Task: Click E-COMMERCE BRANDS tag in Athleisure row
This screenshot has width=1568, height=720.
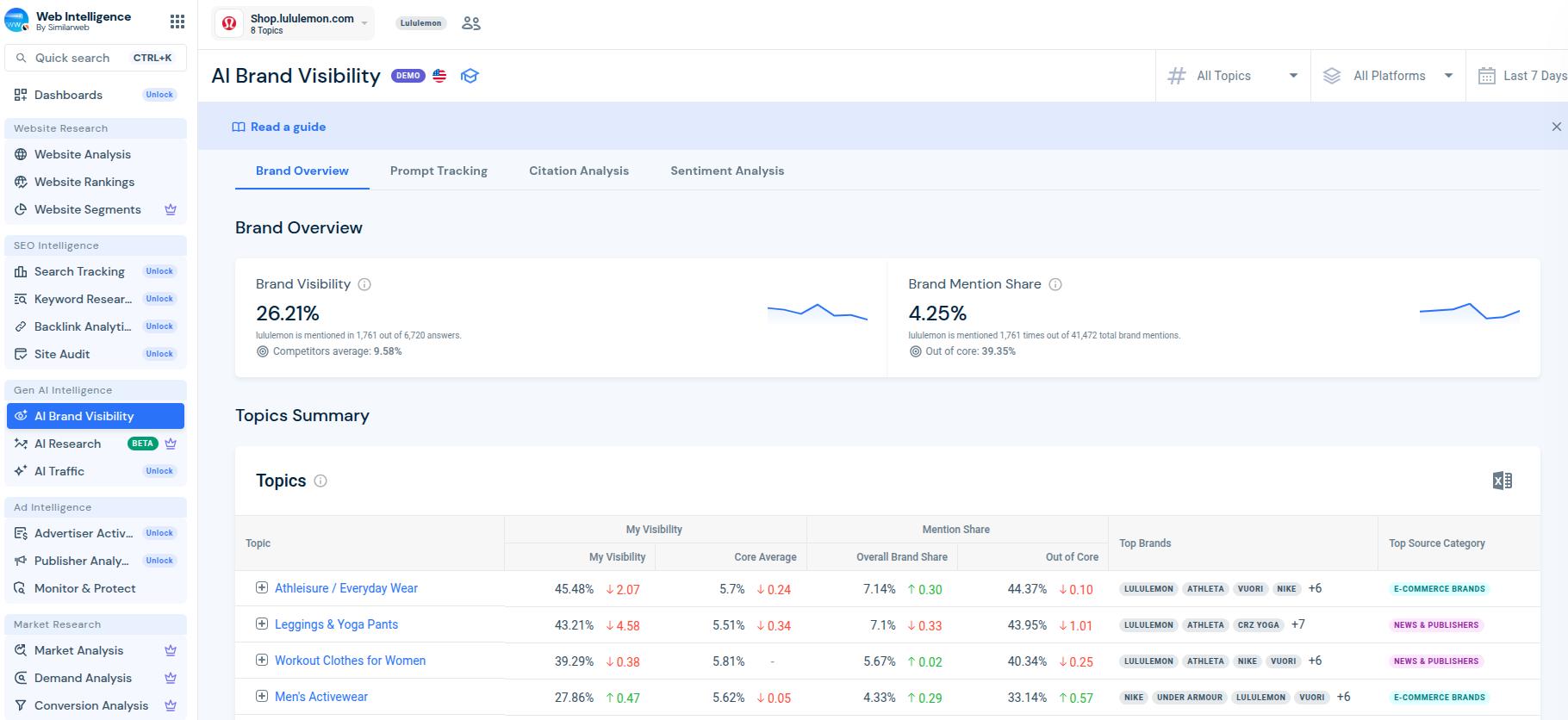Action: pos(1439,589)
